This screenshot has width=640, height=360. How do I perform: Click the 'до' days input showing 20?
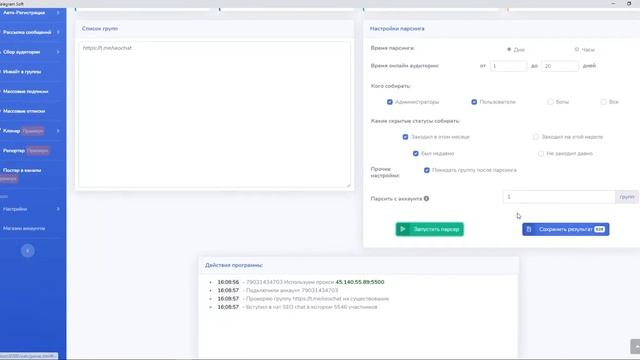pos(560,66)
